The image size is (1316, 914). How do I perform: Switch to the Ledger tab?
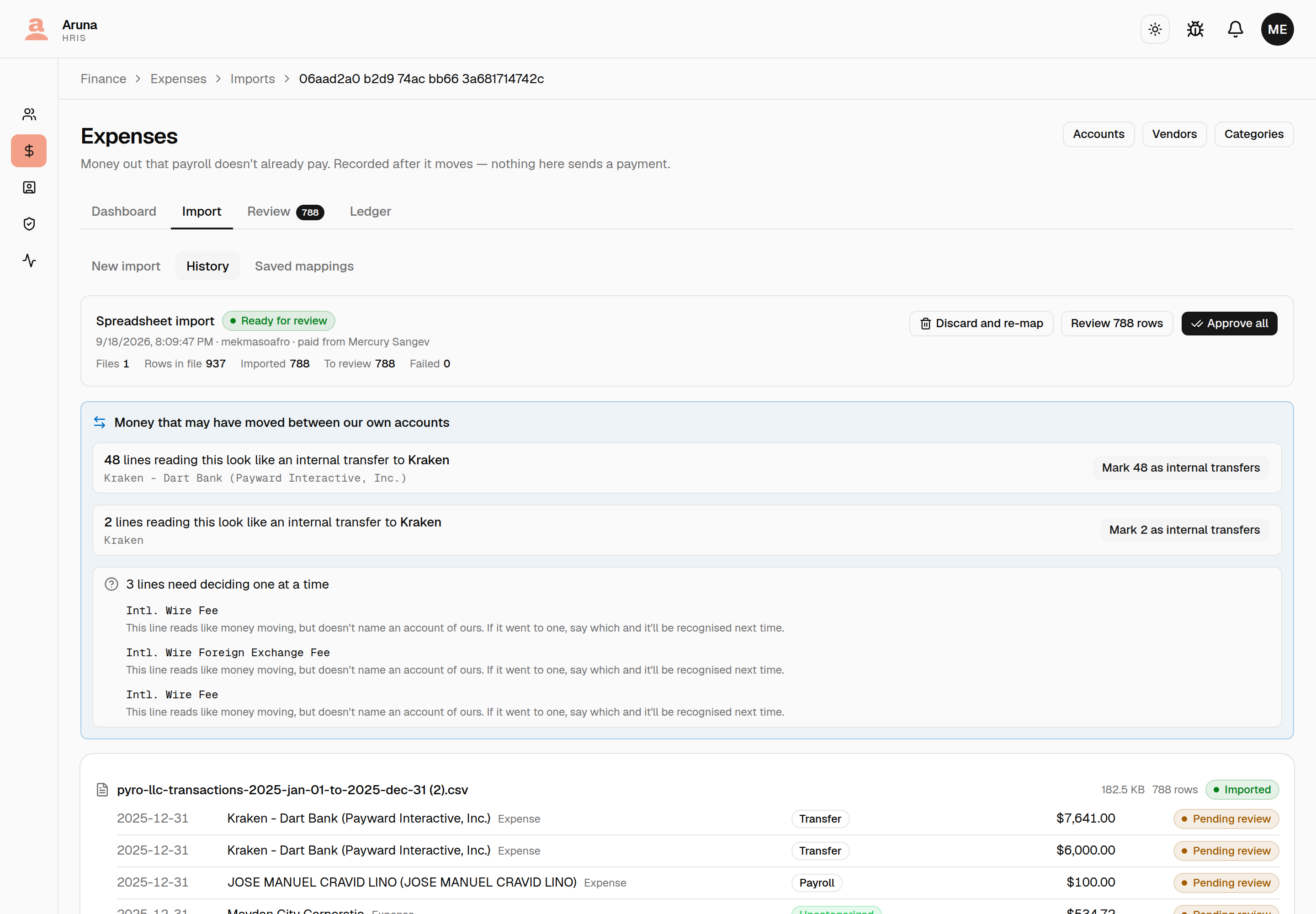pyautogui.click(x=370, y=211)
